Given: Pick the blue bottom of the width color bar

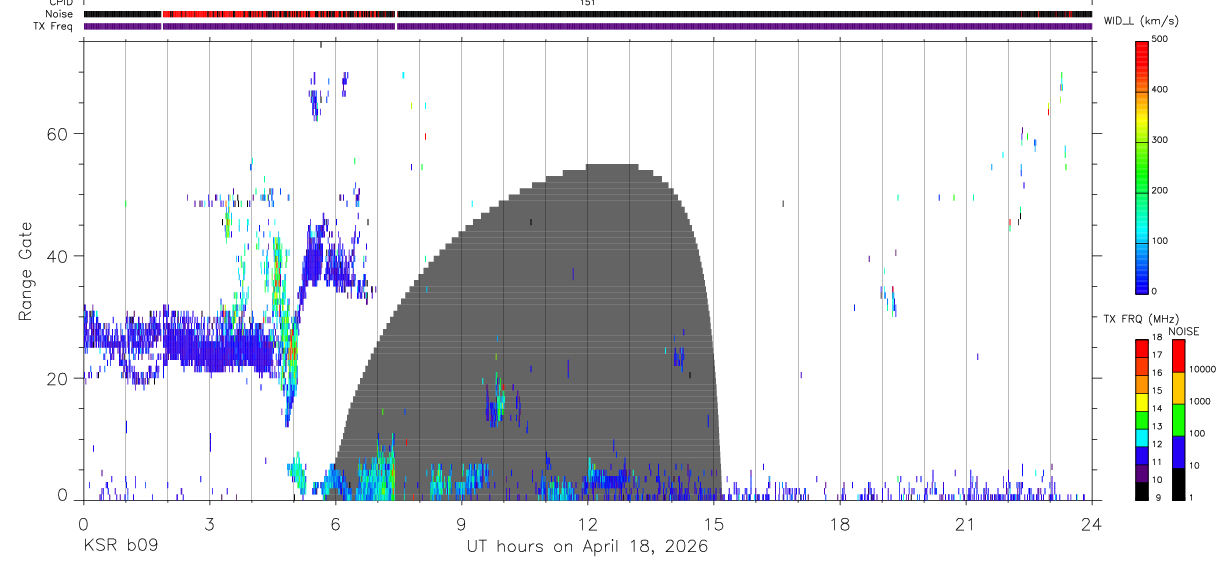Looking at the screenshot, I should tap(1143, 280).
